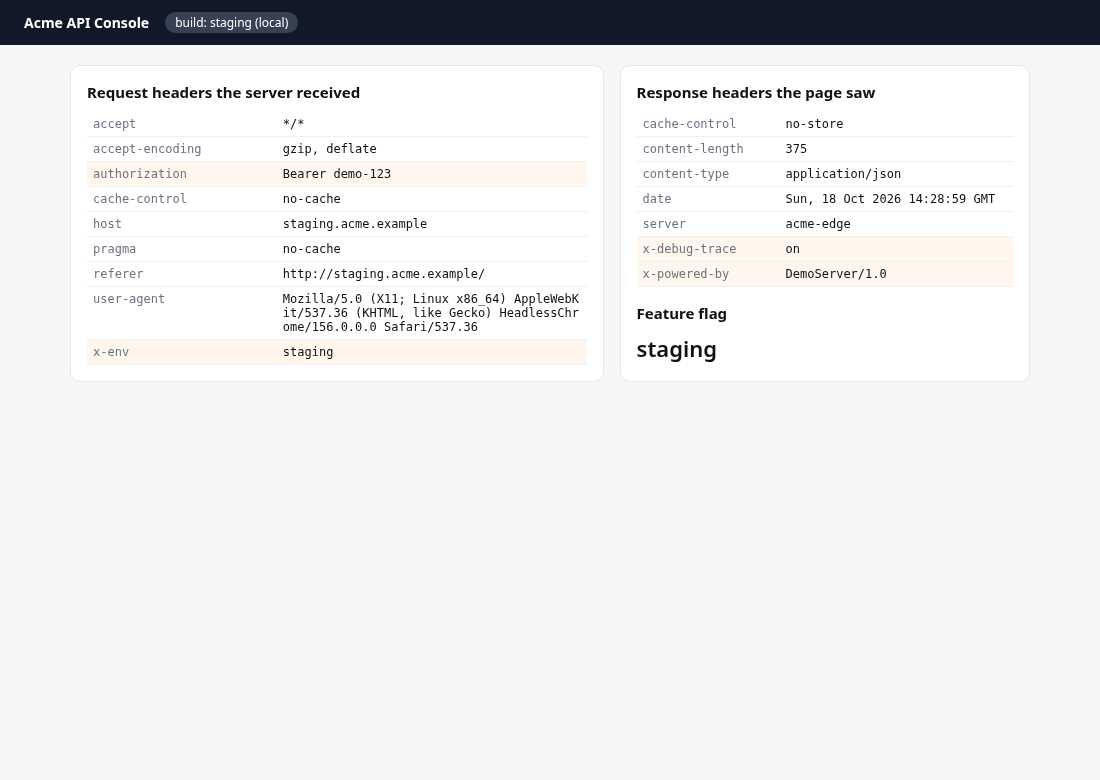Click the x-env header name

tap(111, 352)
